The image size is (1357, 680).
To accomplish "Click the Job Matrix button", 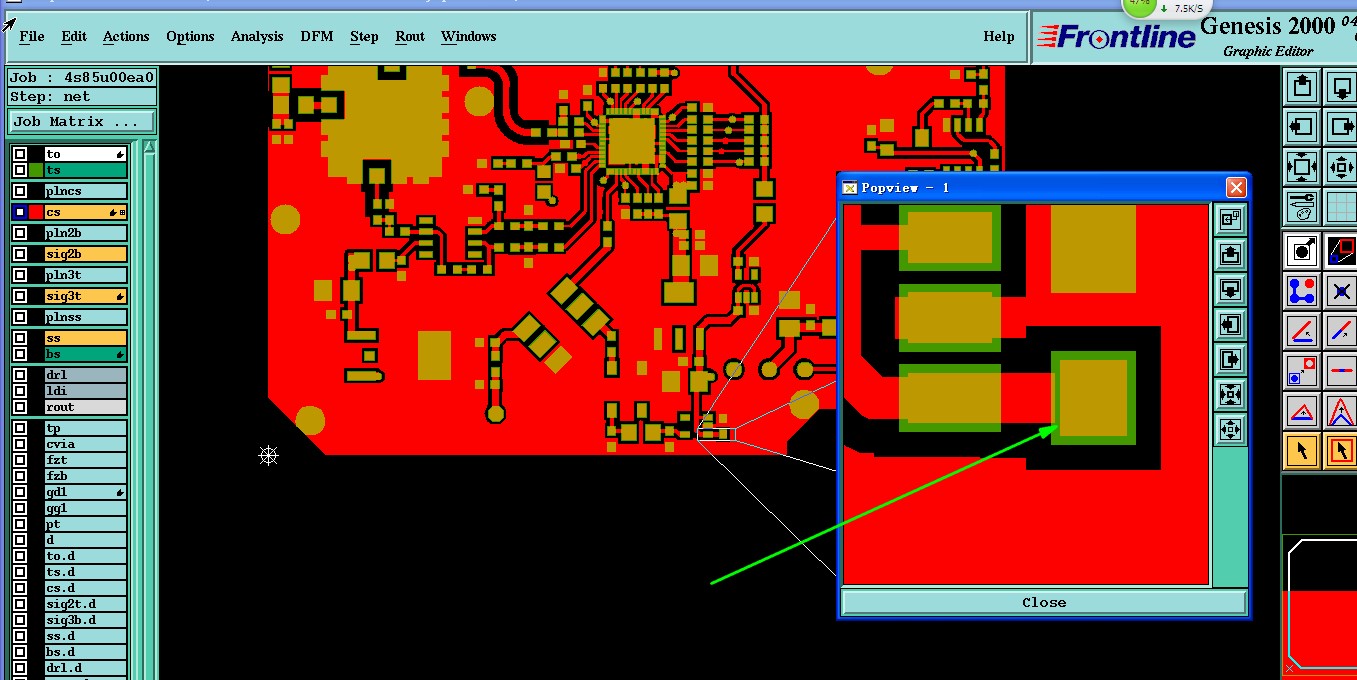I will click(82, 121).
